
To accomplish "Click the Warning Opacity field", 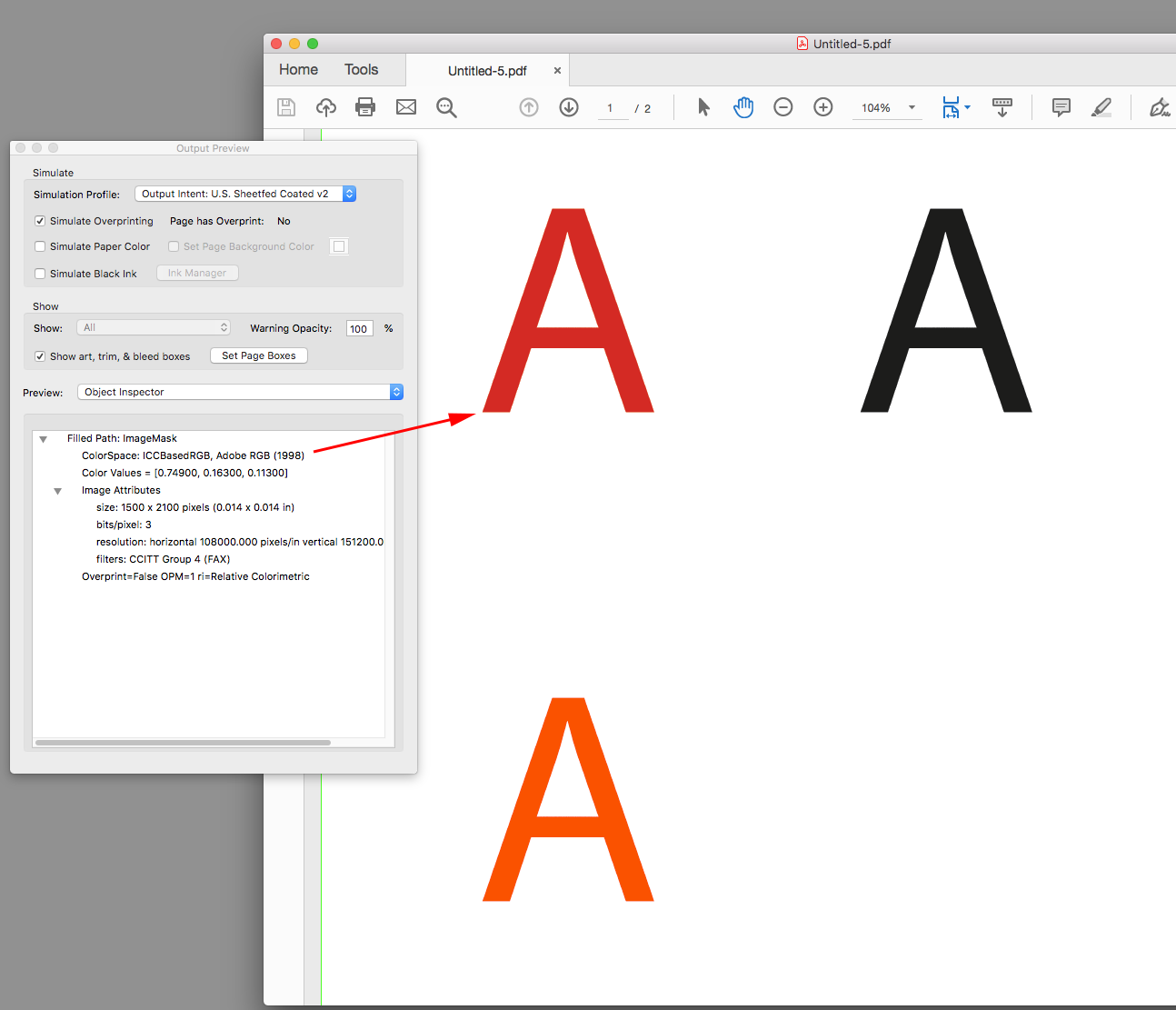I will click(359, 328).
